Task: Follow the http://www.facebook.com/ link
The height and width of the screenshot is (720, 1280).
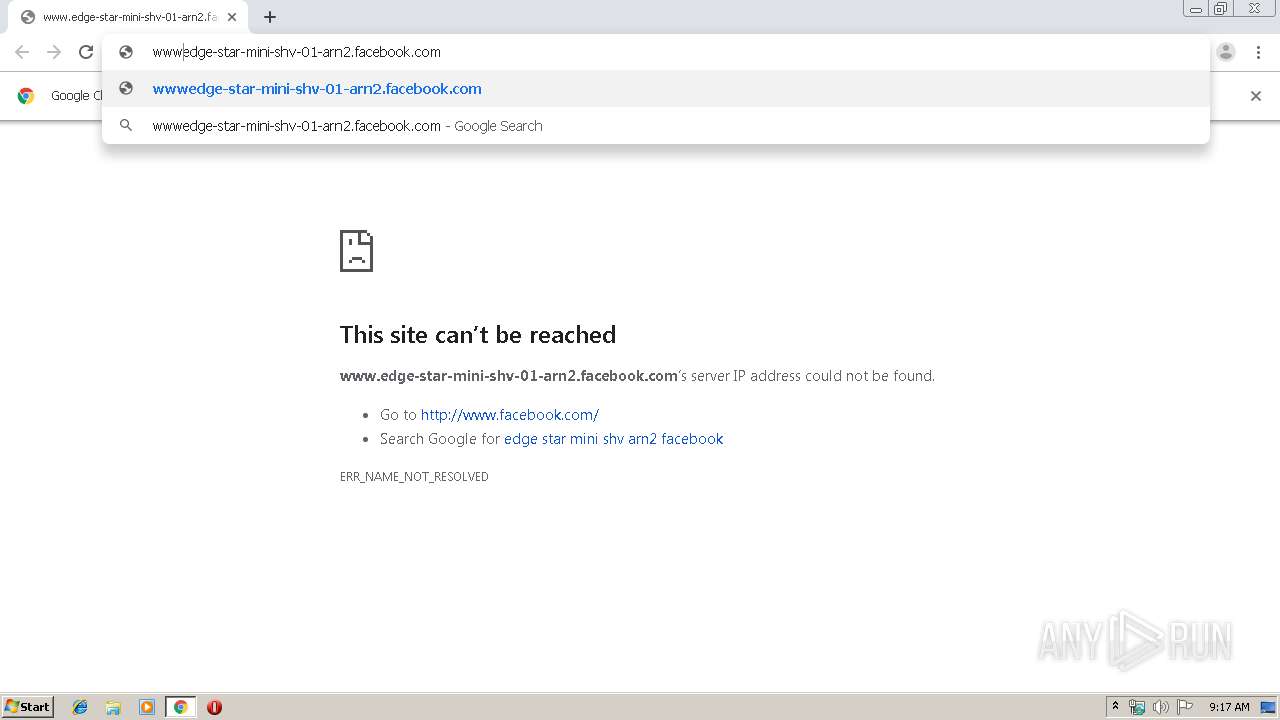Action: click(x=509, y=414)
